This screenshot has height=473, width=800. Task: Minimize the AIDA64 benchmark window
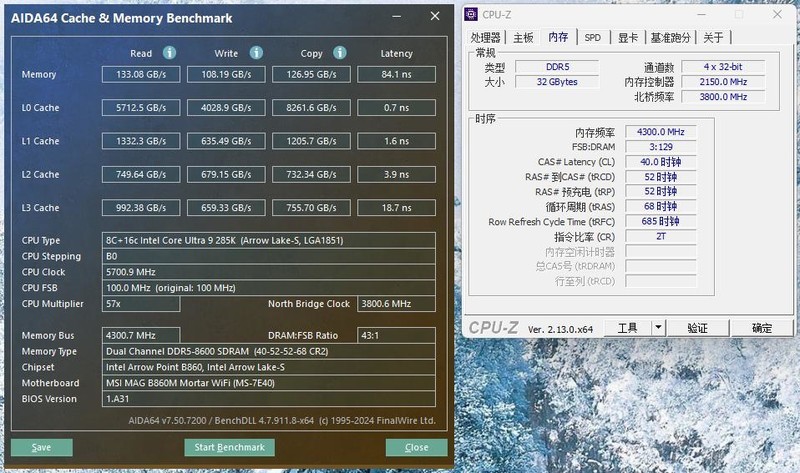(396, 16)
